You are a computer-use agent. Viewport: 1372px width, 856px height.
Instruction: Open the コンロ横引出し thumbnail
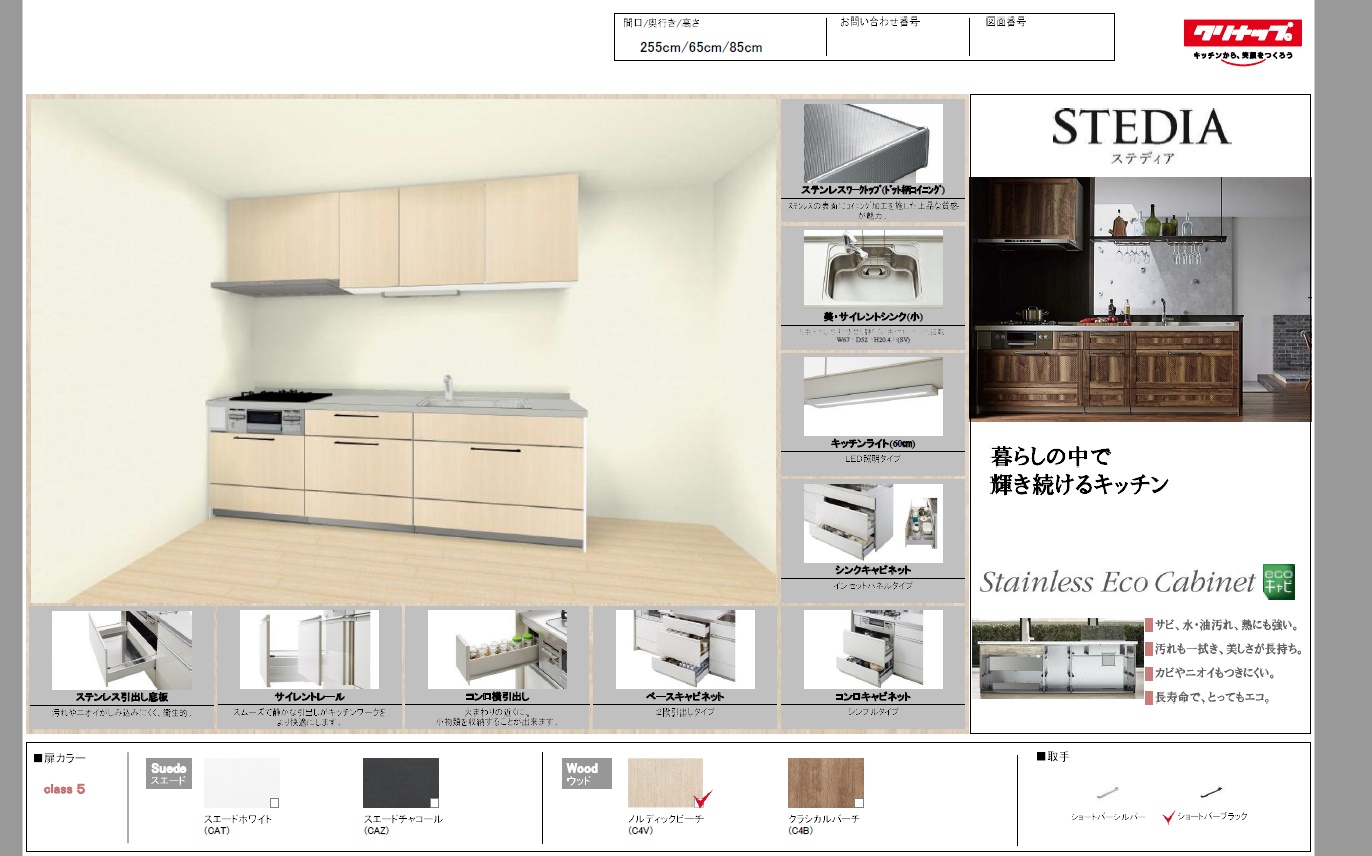click(497, 649)
